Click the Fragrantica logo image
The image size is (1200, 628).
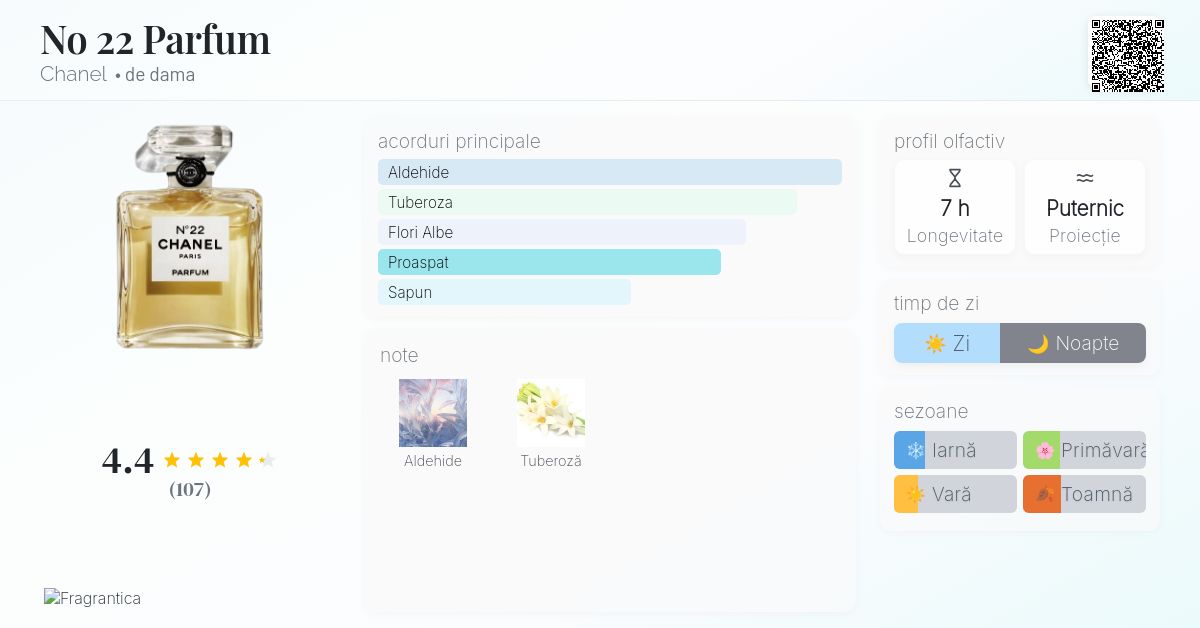[92, 598]
